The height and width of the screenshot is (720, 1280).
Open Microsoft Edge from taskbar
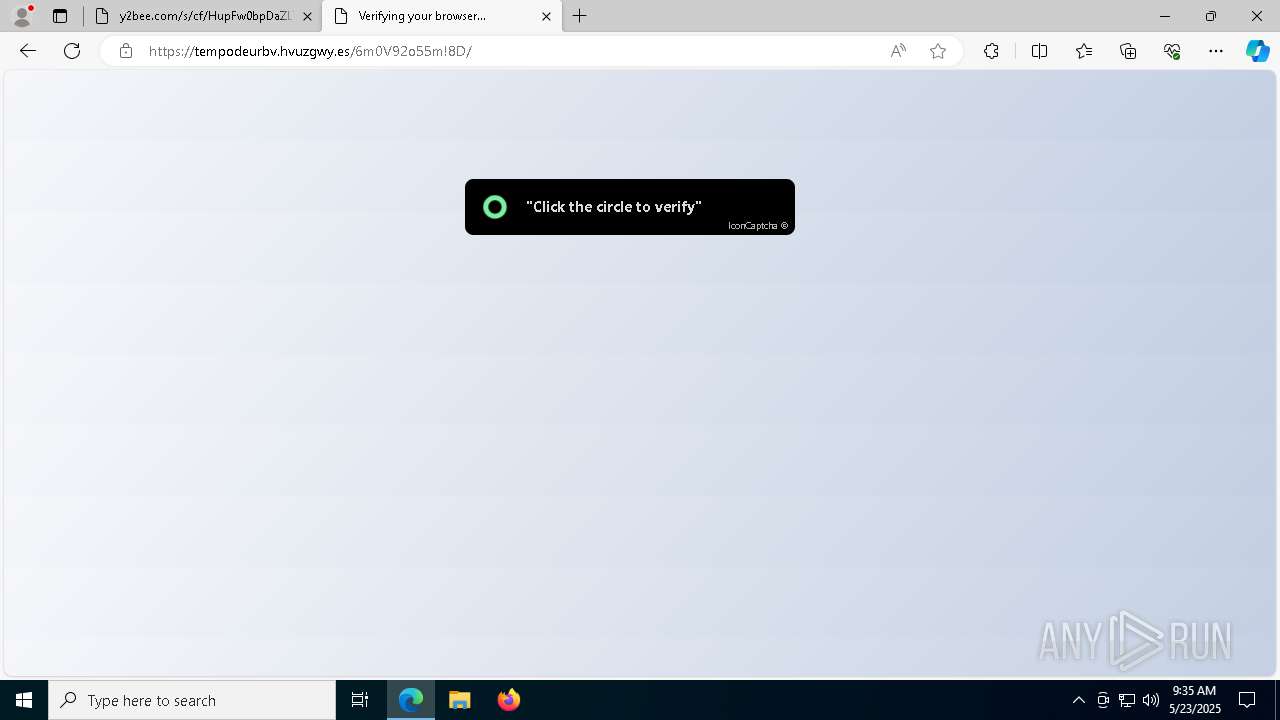(x=411, y=700)
